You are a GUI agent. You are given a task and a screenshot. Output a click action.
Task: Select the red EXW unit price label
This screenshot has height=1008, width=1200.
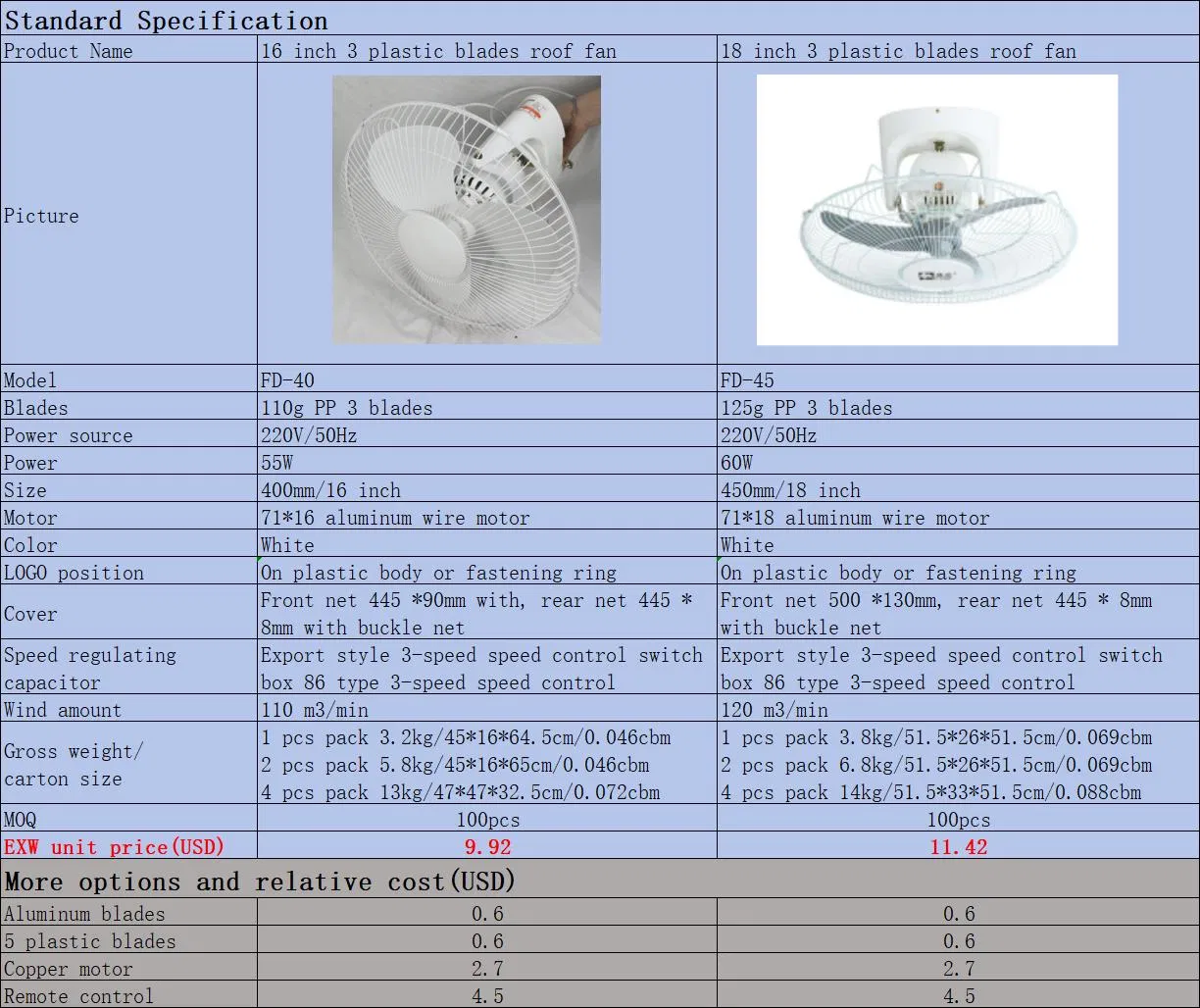pyautogui.click(x=115, y=846)
